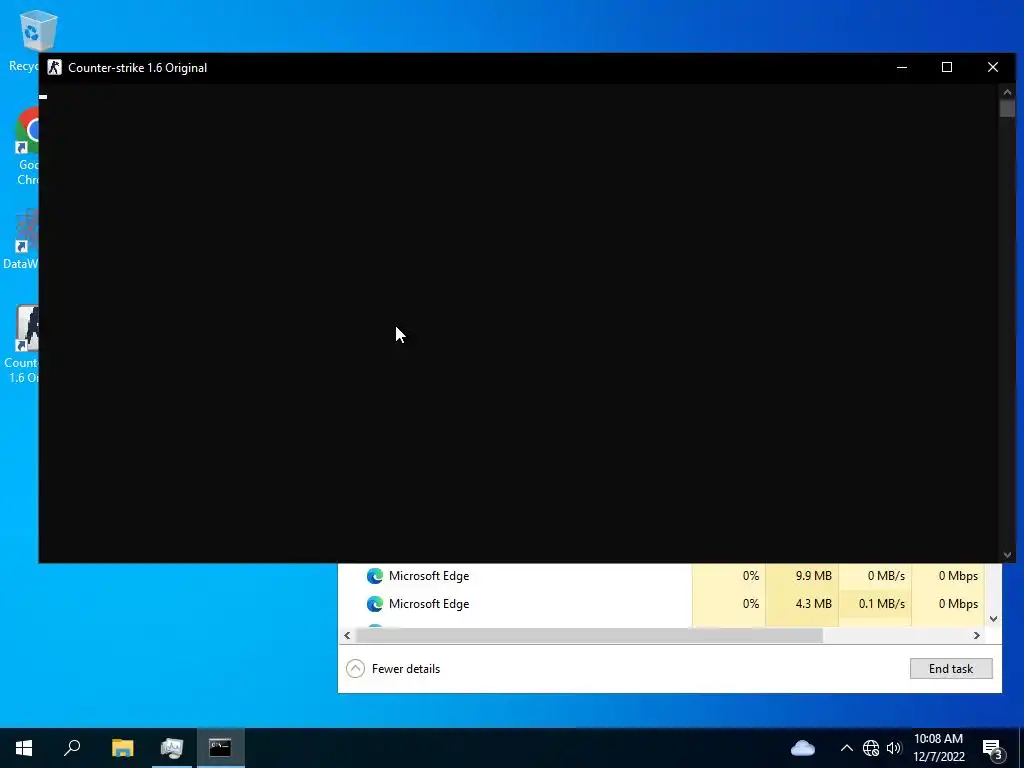Select second Microsoft Edge row (4.3 MB)

click(x=661, y=604)
